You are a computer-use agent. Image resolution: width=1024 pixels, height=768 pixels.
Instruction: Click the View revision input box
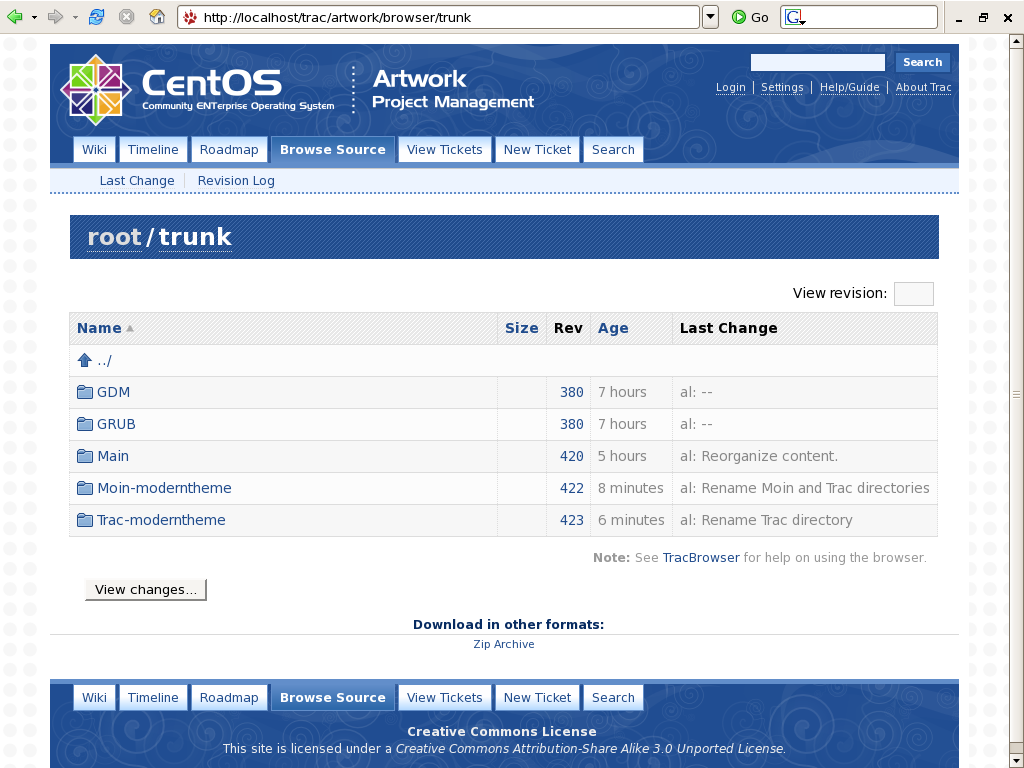pos(913,293)
